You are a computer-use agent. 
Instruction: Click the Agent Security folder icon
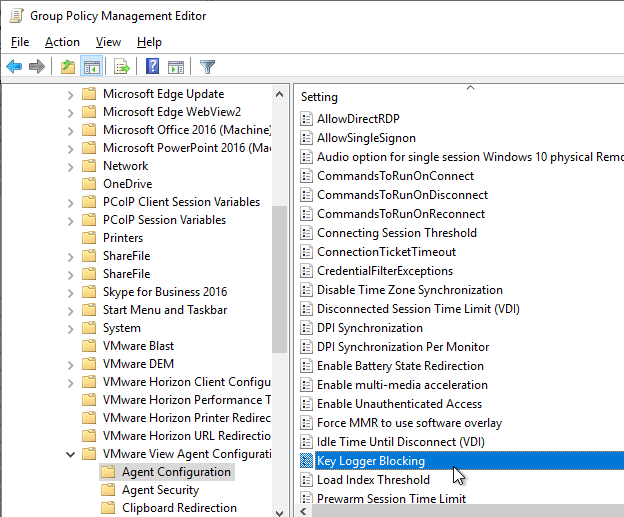pos(108,490)
